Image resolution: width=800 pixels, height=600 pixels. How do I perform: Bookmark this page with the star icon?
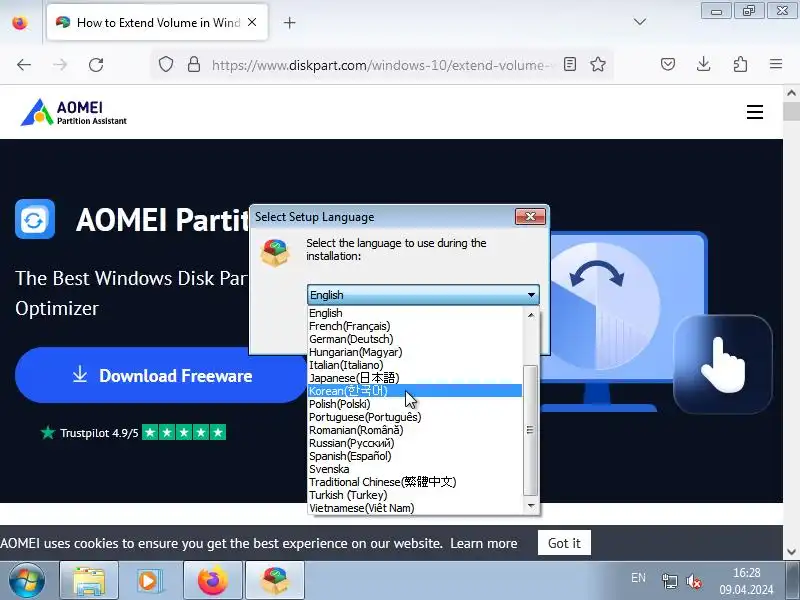(597, 64)
